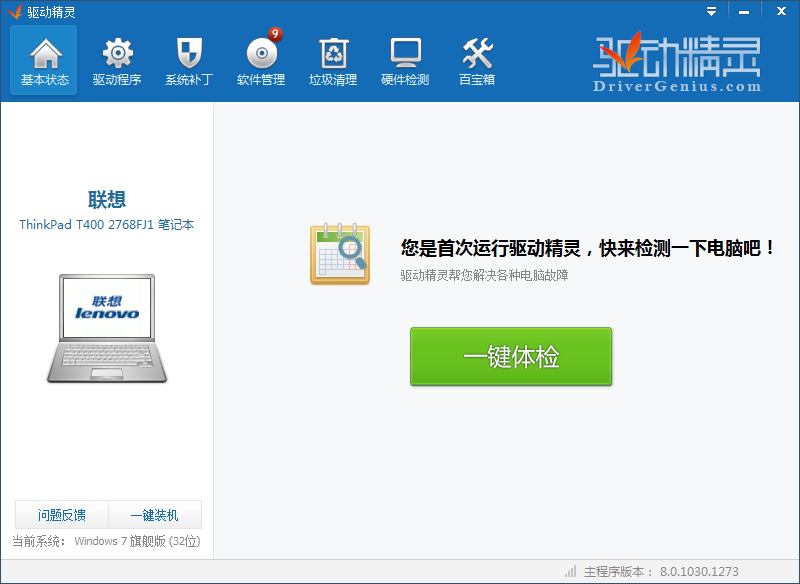Screen dimensions: 800x584
Task: Close the 驱动精灵 window
Action: point(781,11)
